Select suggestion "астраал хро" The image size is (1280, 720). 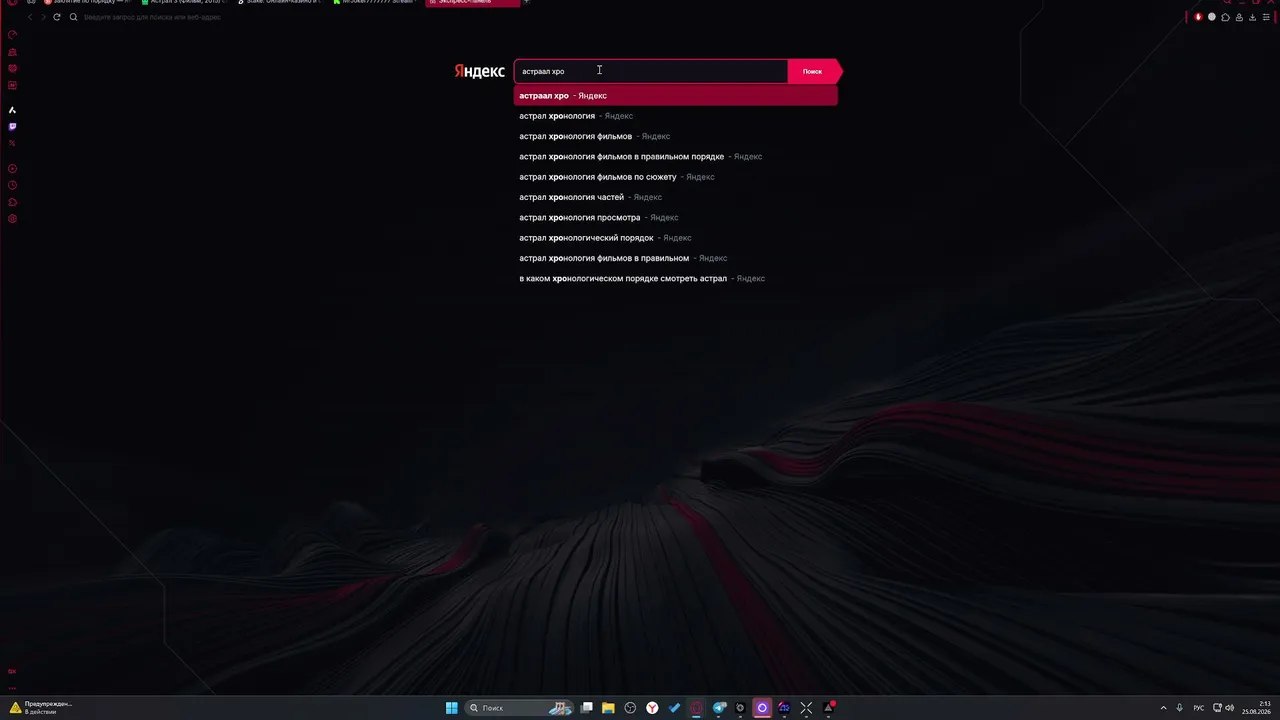[x=676, y=96]
